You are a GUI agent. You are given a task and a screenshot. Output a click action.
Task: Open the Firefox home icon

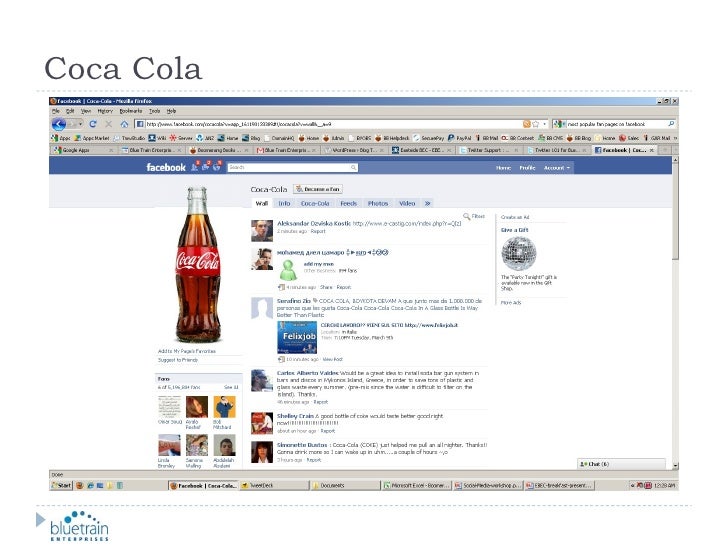tap(124, 124)
